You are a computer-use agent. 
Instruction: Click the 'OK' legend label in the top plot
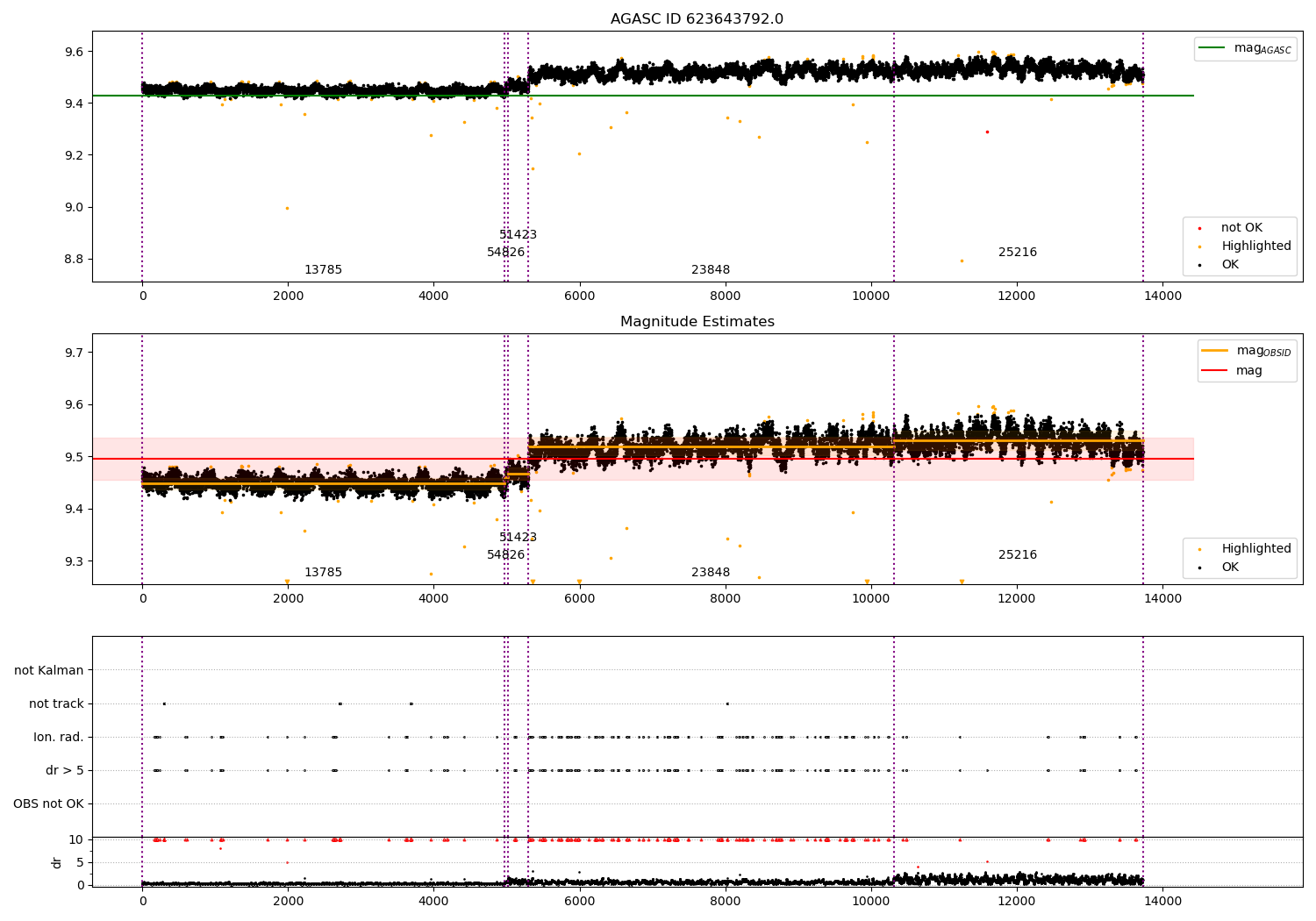coord(1230,265)
